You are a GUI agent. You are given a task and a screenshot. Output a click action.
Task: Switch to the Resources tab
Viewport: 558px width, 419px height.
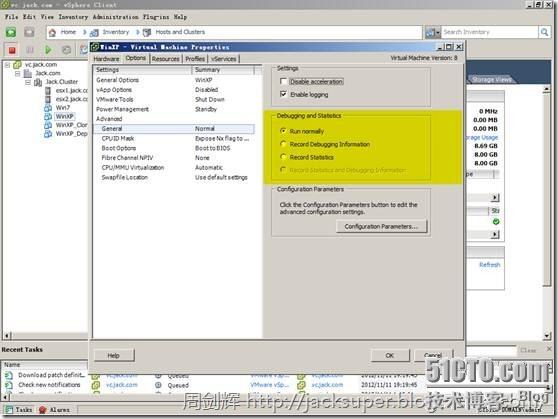click(165, 59)
